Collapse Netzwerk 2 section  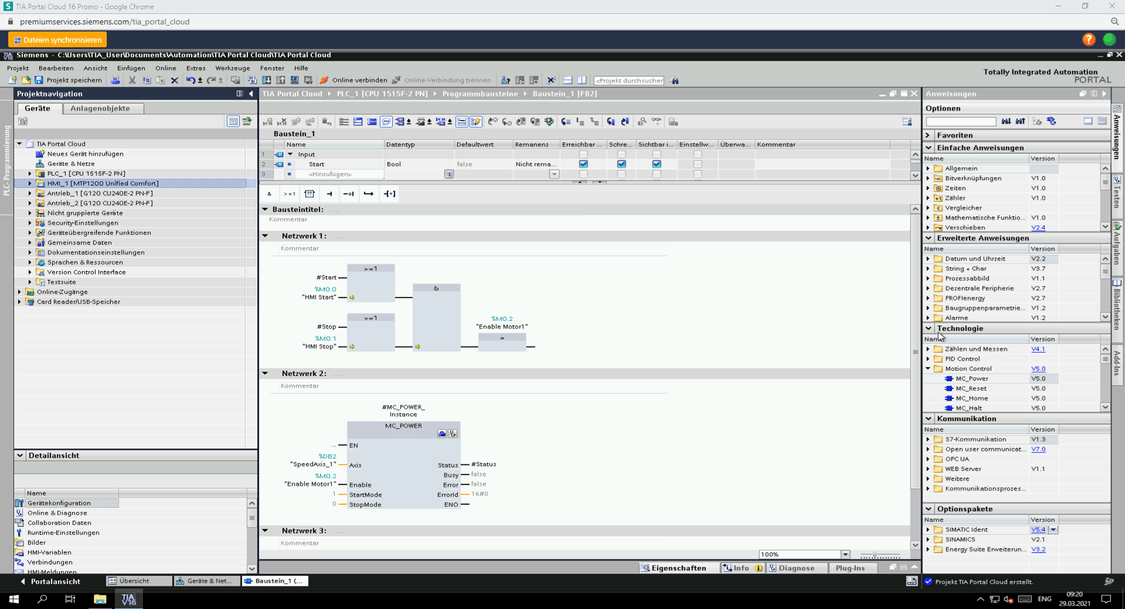265,373
